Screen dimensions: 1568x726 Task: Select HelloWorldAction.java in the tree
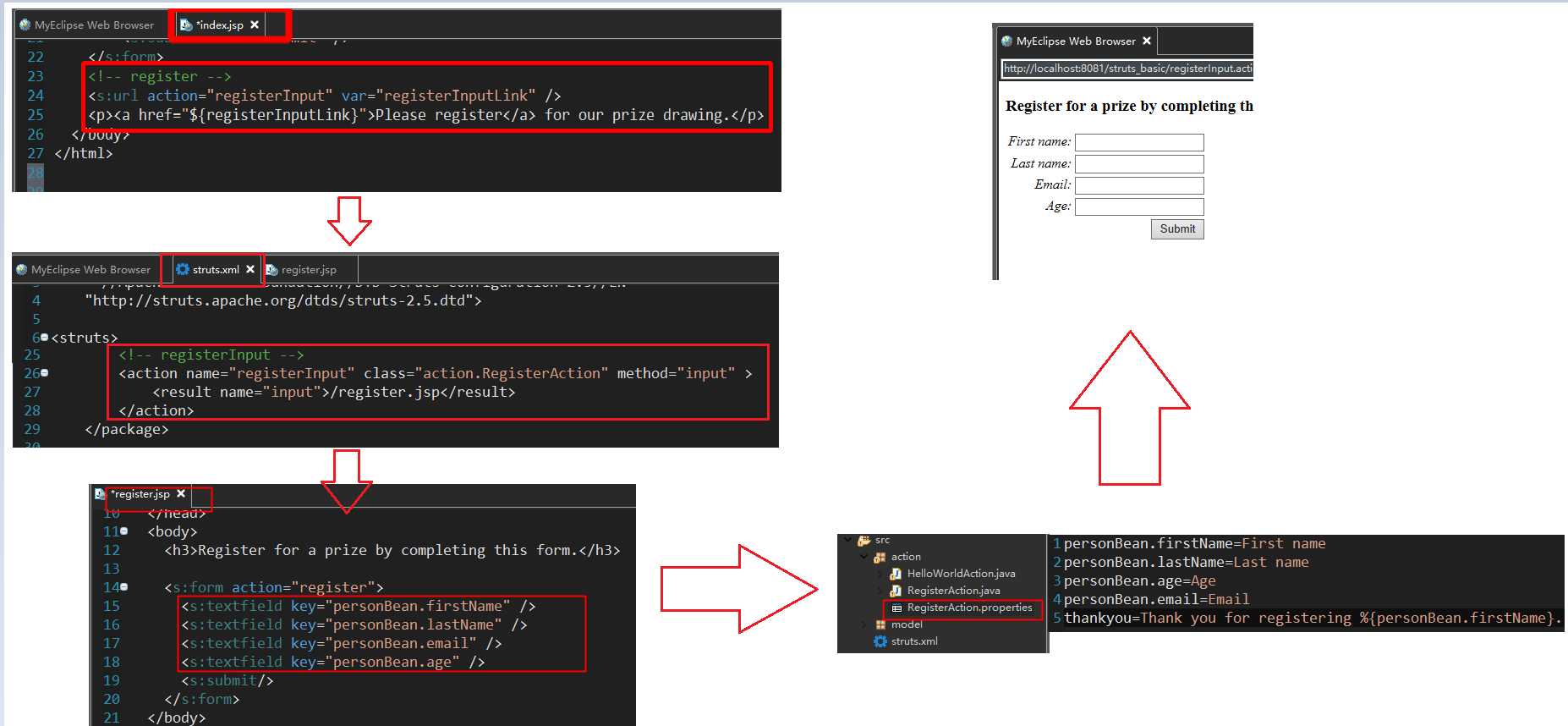[x=961, y=574]
